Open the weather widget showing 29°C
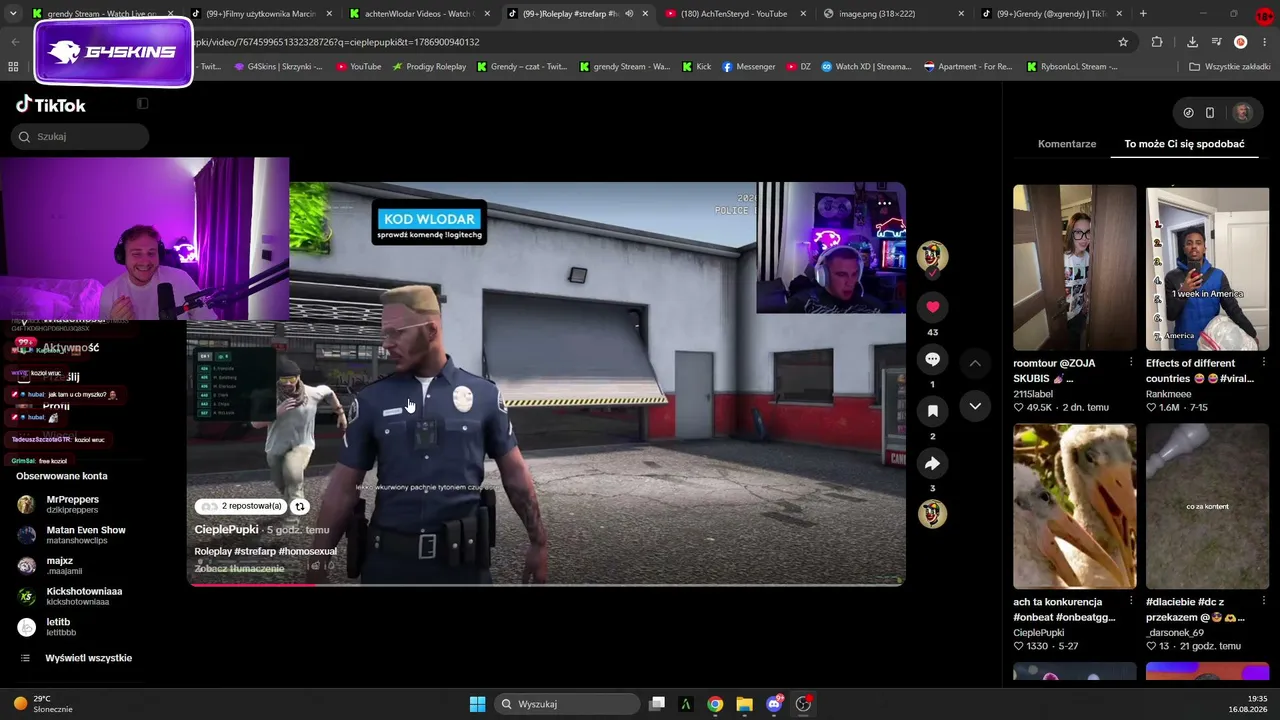The image size is (1280, 720). pos(43,704)
